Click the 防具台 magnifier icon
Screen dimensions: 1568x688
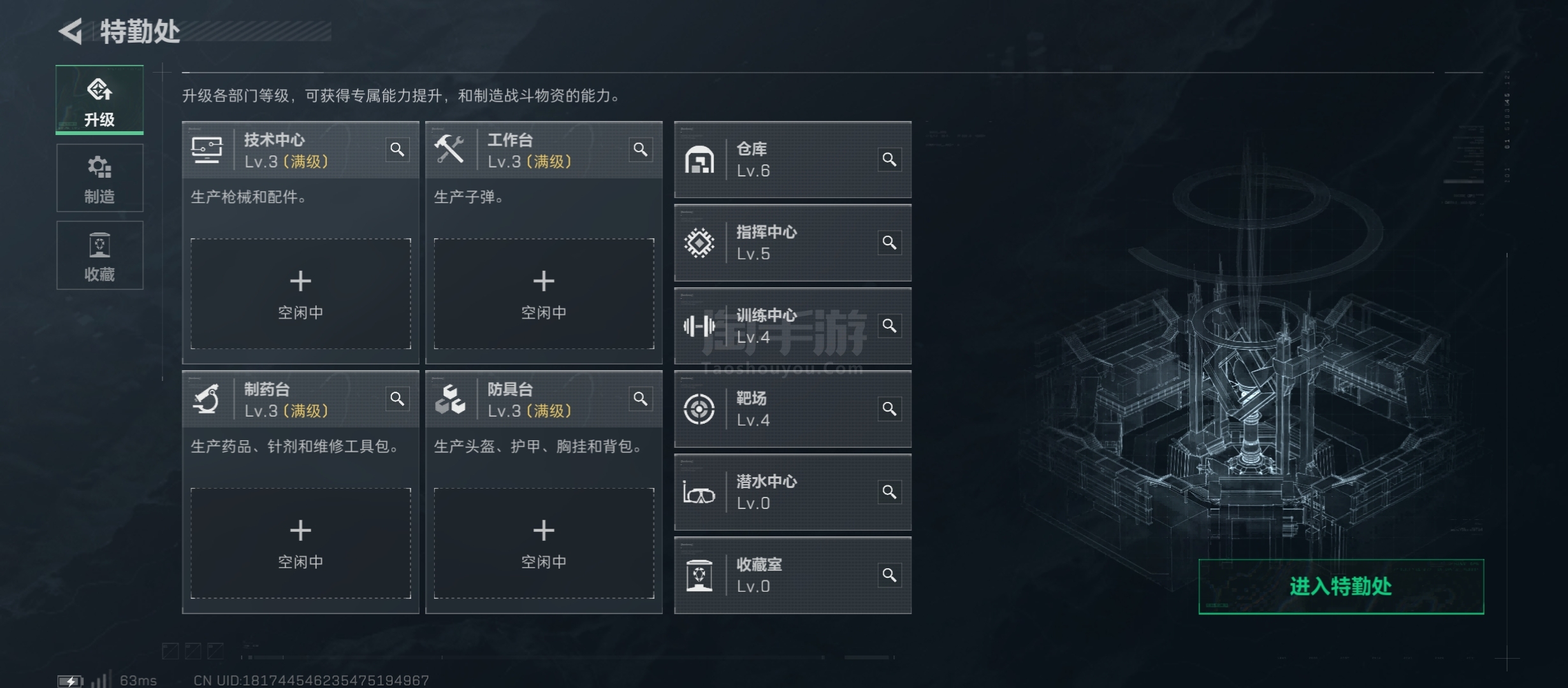(x=640, y=399)
